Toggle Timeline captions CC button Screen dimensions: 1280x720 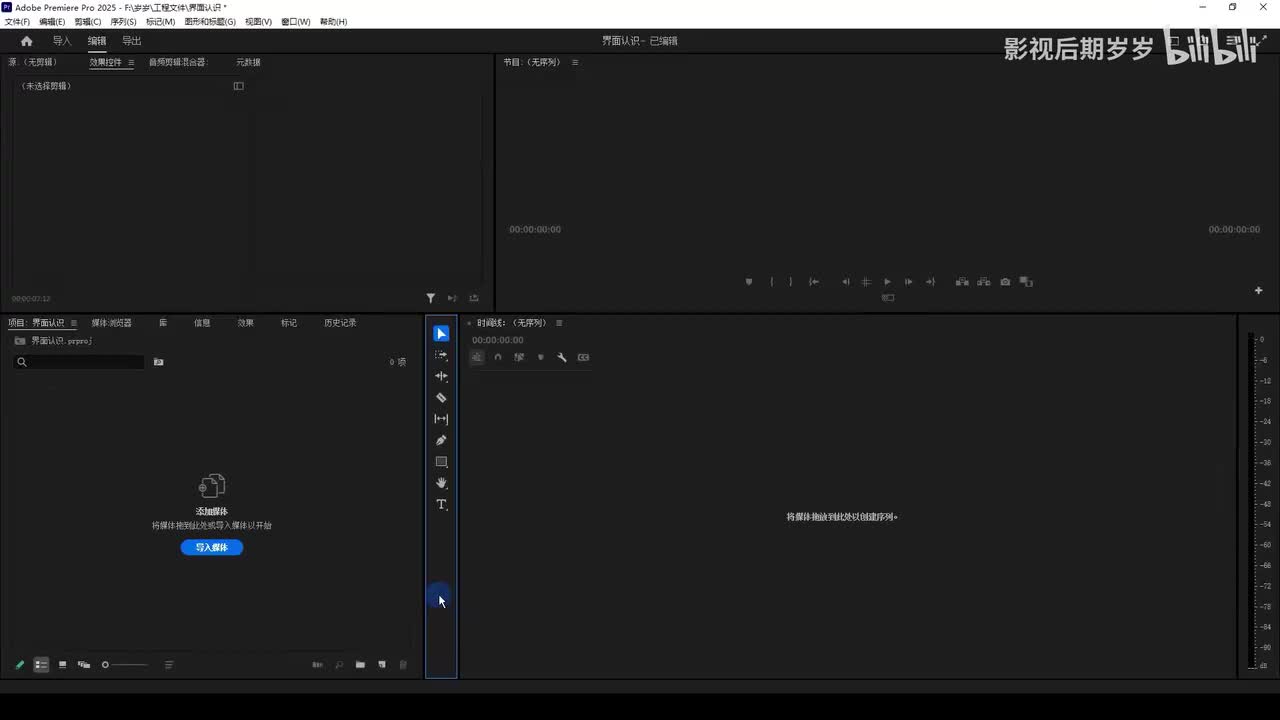click(x=583, y=357)
